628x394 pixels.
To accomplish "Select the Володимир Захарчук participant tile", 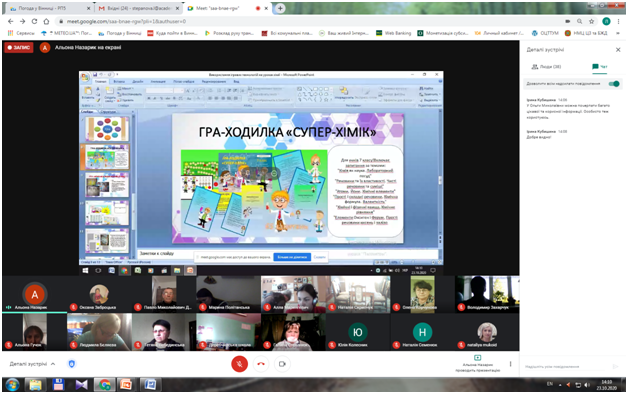I will point(487,294).
